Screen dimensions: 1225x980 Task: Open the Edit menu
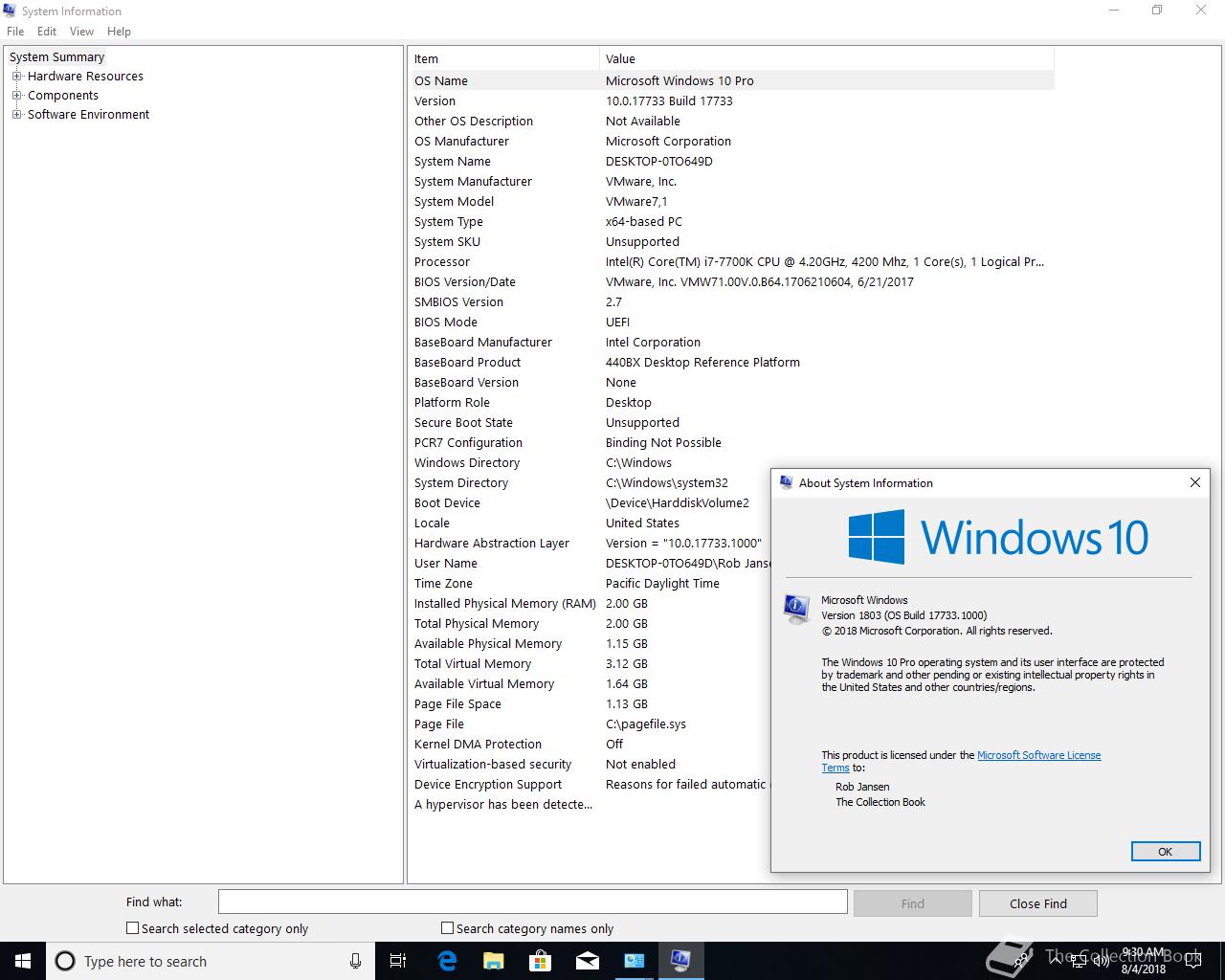[x=47, y=31]
